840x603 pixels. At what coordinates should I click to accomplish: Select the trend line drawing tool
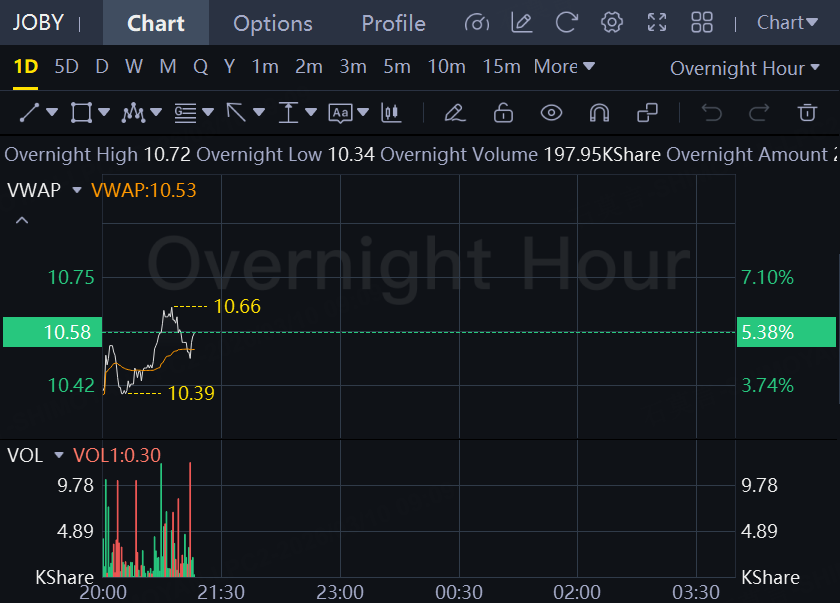coord(29,112)
